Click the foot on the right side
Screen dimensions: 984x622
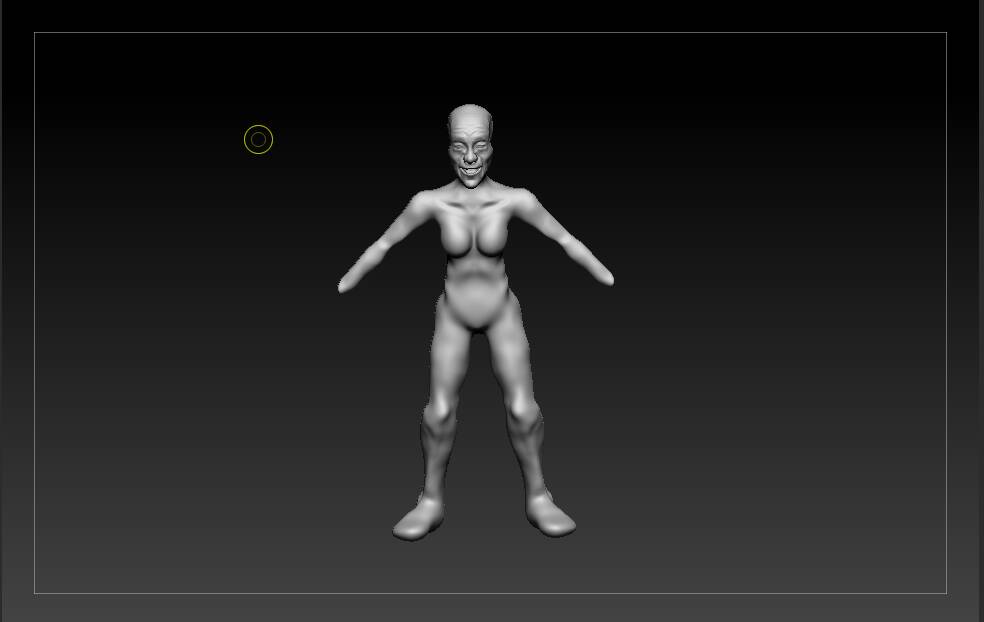[x=550, y=516]
